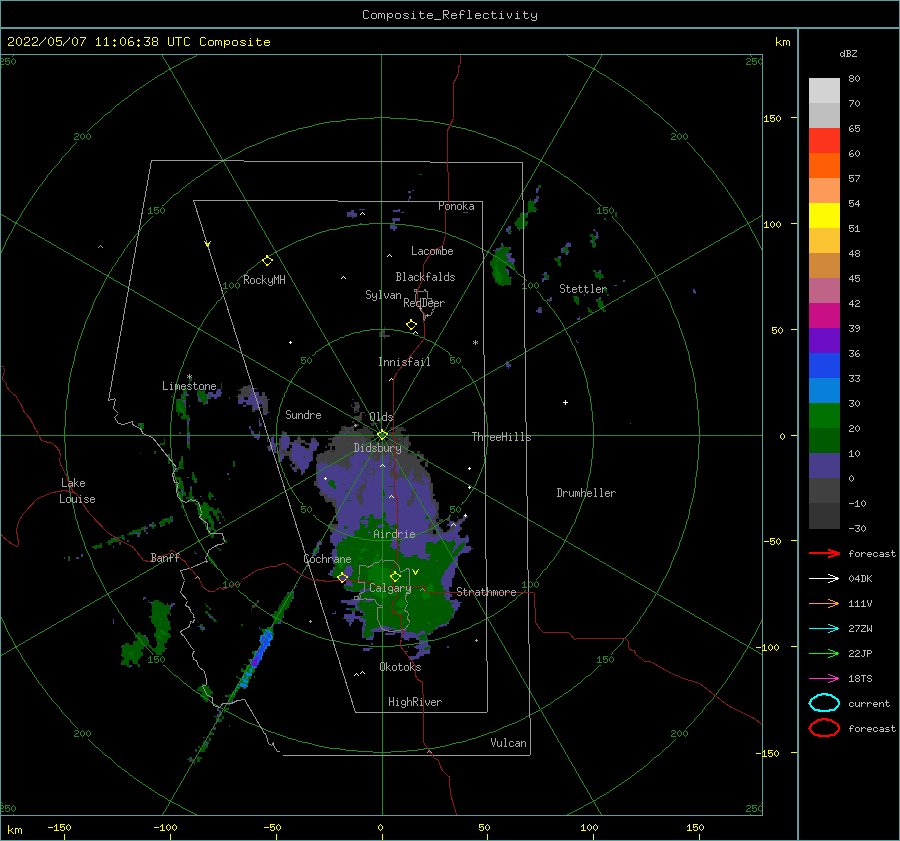Click the 57 dBZ orange legend swatch

(824, 190)
